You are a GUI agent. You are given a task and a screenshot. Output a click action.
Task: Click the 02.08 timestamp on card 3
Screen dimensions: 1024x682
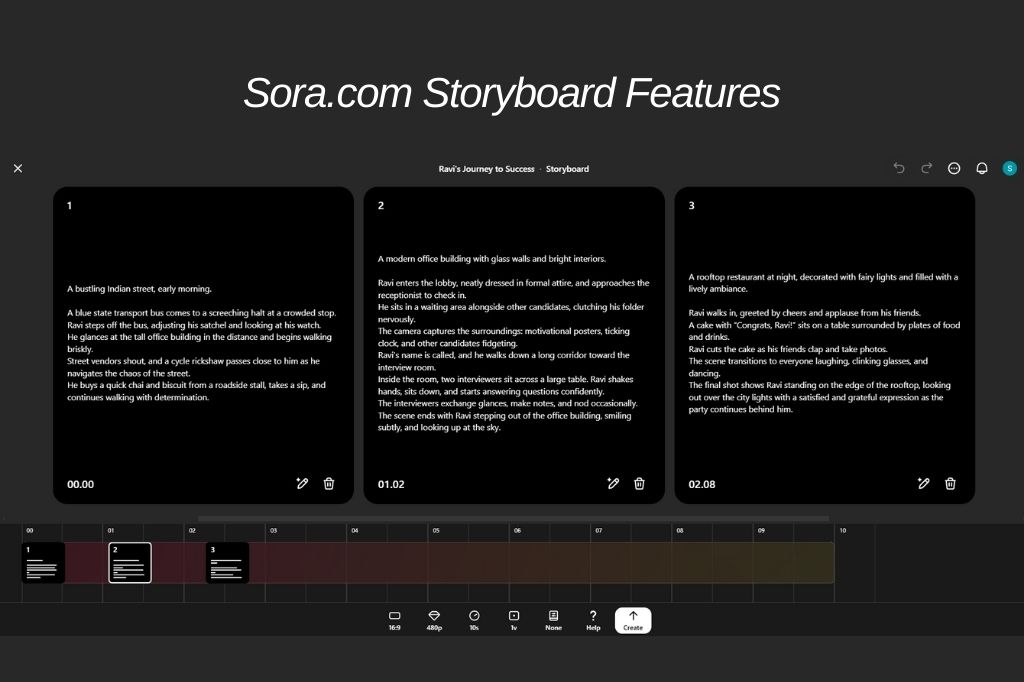tap(702, 484)
